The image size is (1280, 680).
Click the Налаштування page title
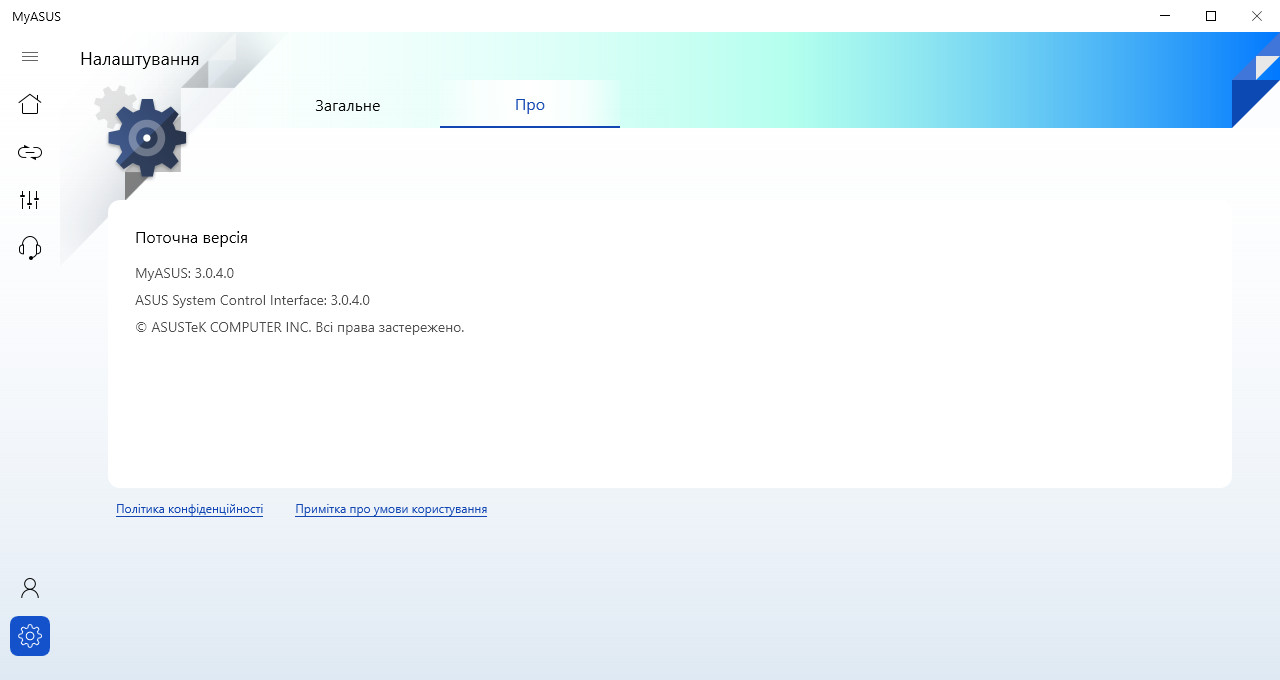[x=140, y=59]
